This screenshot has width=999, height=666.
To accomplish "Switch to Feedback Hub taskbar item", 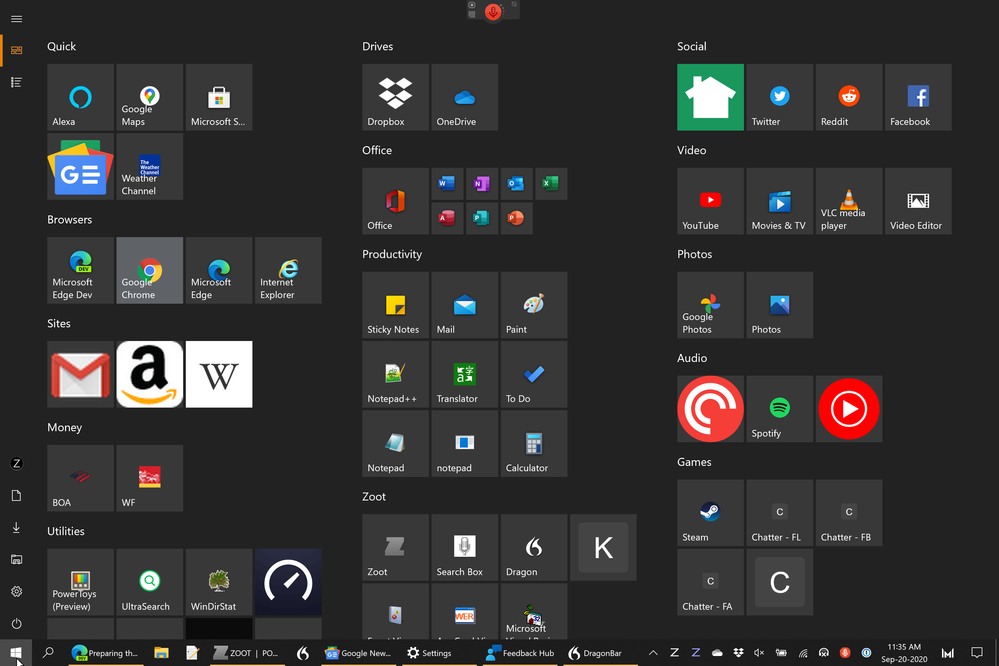I will pyautogui.click(x=520, y=653).
